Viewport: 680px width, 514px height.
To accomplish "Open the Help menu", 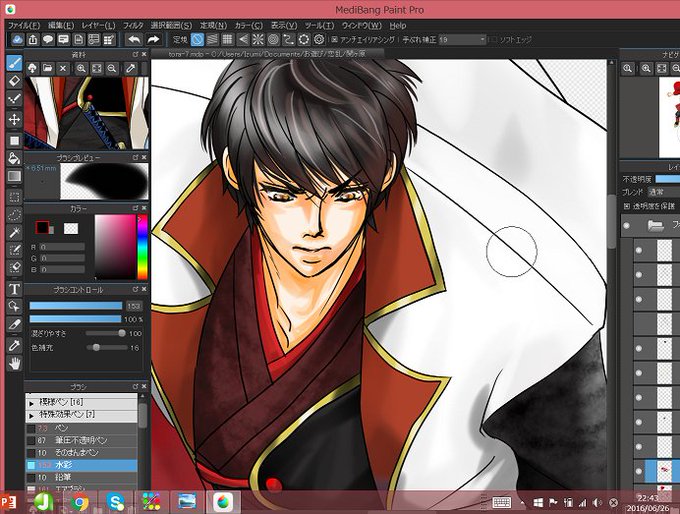I will coord(398,26).
